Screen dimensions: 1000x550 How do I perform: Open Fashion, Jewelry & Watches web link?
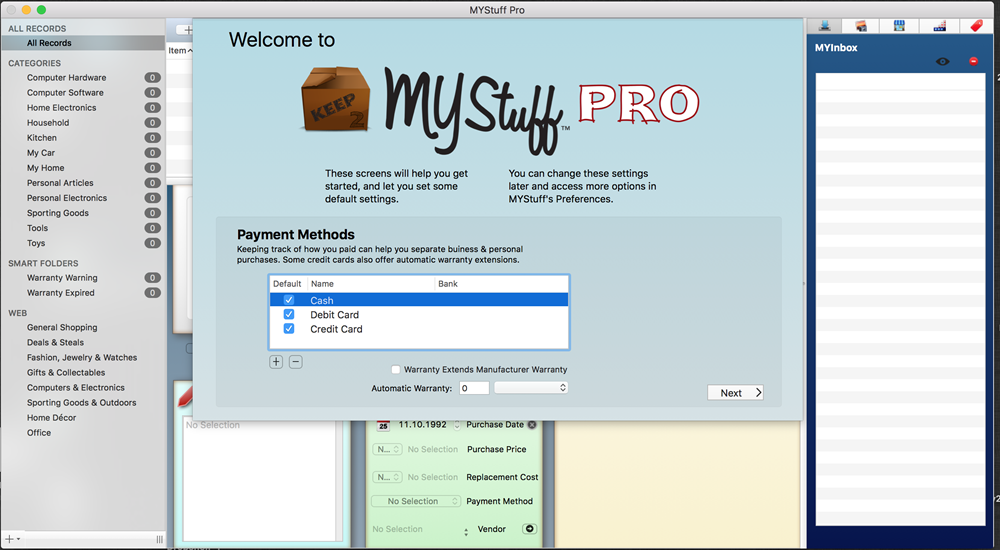pyautogui.click(x=83, y=357)
